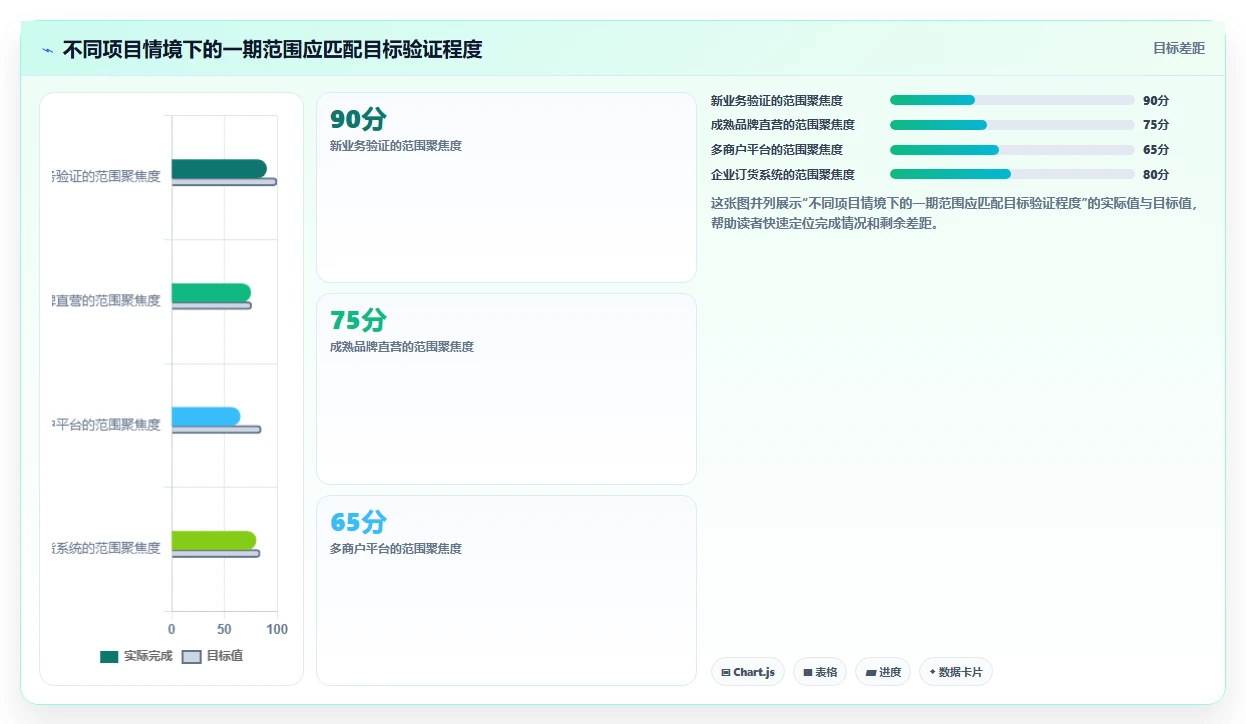1246x724 pixels.
Task: Click the 目标值 legend text
Action: (x=224, y=657)
